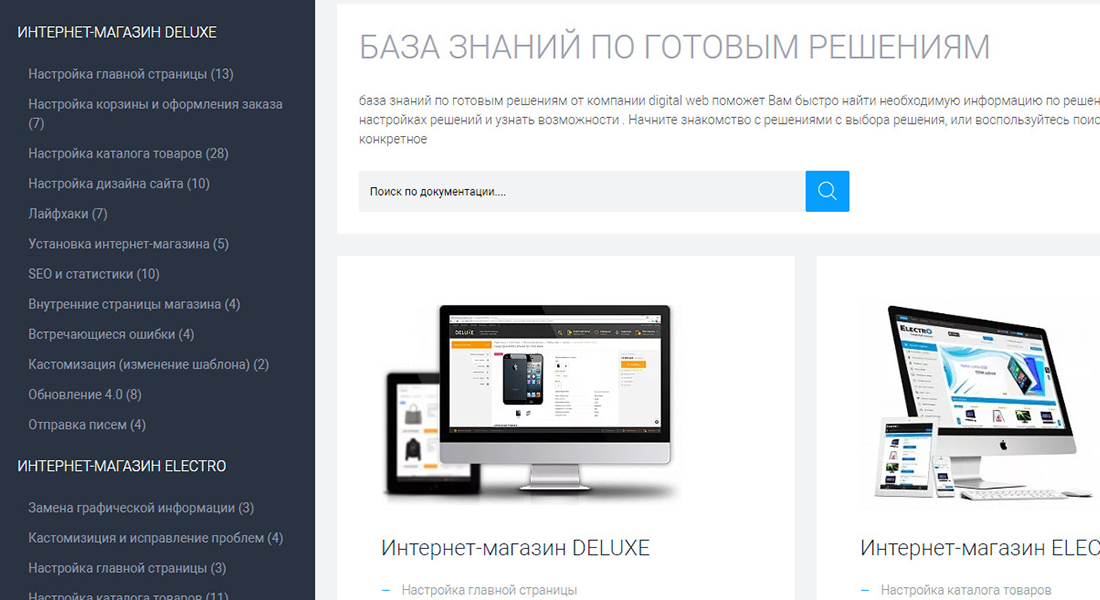
Task: Go to Настройка дизайна сайта (10)
Action: coord(119,184)
